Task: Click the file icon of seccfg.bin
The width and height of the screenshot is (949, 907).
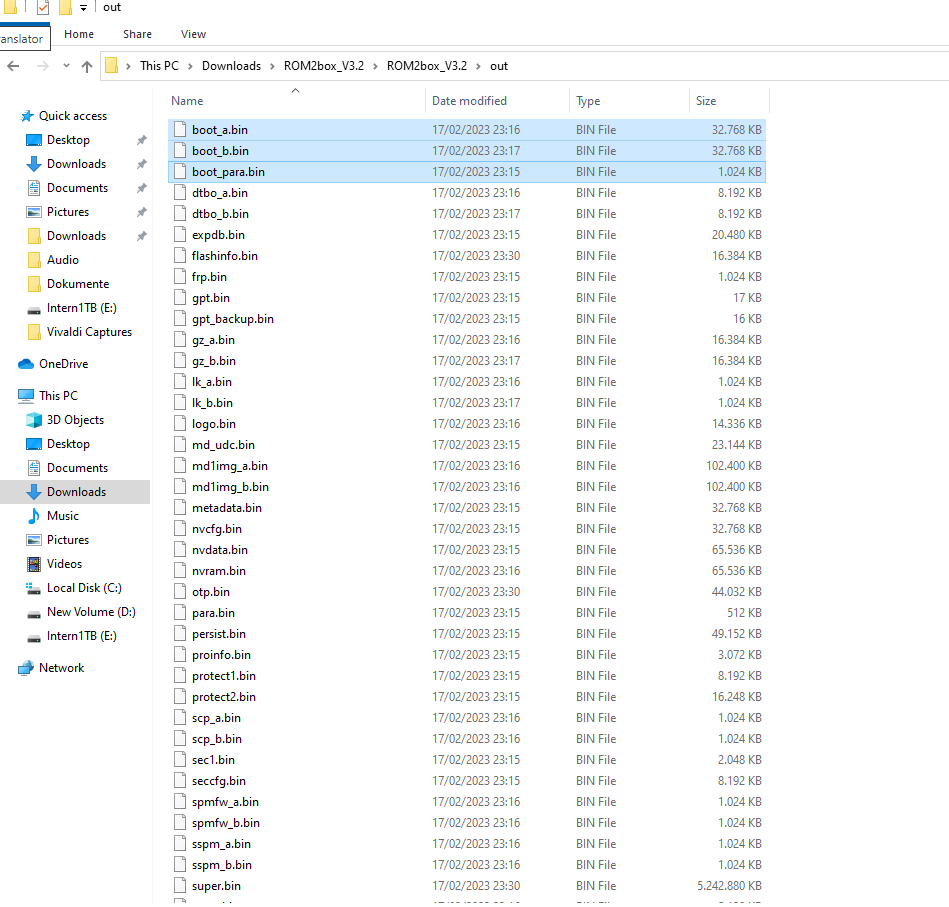Action: 180,781
